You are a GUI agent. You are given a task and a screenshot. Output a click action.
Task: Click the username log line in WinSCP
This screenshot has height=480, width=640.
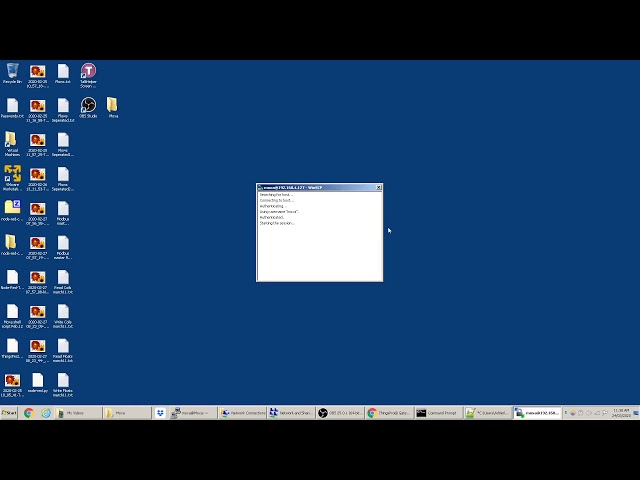coord(279,212)
